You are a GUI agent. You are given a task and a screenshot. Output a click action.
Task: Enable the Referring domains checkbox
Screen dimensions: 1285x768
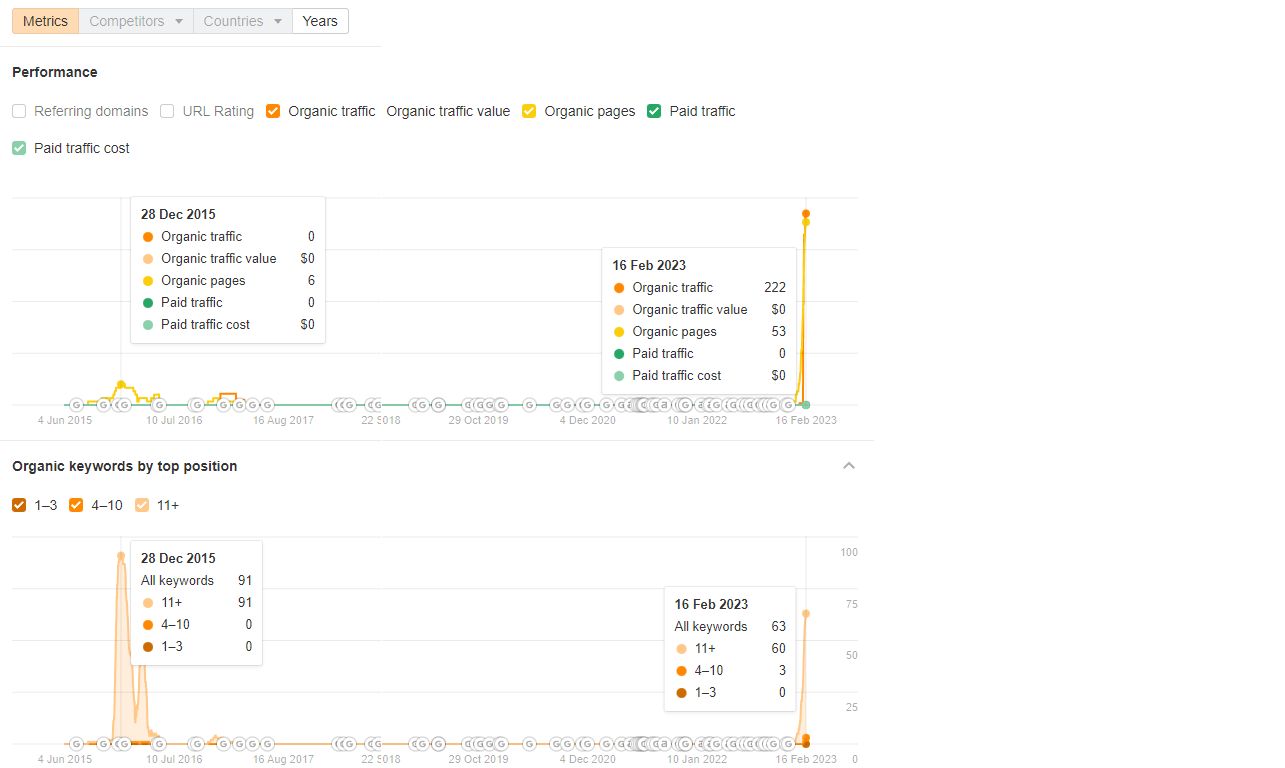[19, 111]
